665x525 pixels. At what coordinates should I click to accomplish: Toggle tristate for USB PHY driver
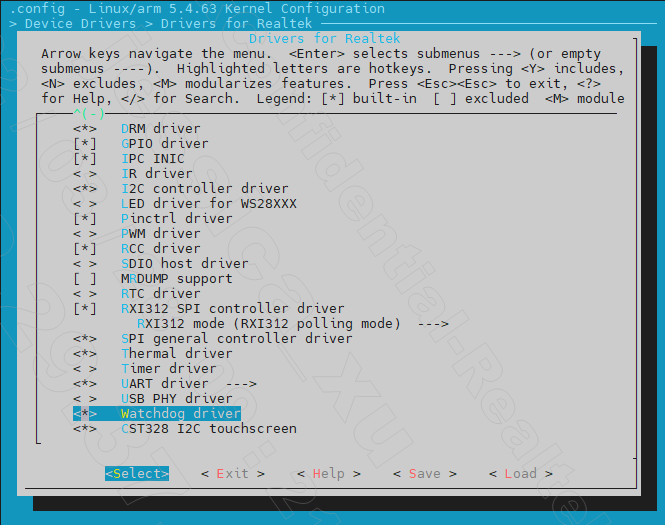point(85,399)
